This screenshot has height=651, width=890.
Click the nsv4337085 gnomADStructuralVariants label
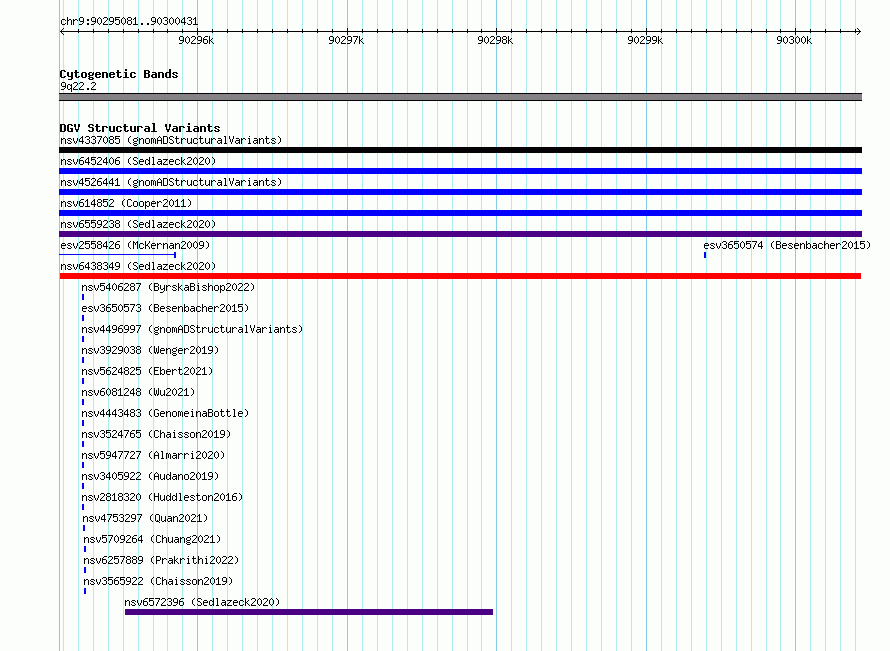coord(171,140)
